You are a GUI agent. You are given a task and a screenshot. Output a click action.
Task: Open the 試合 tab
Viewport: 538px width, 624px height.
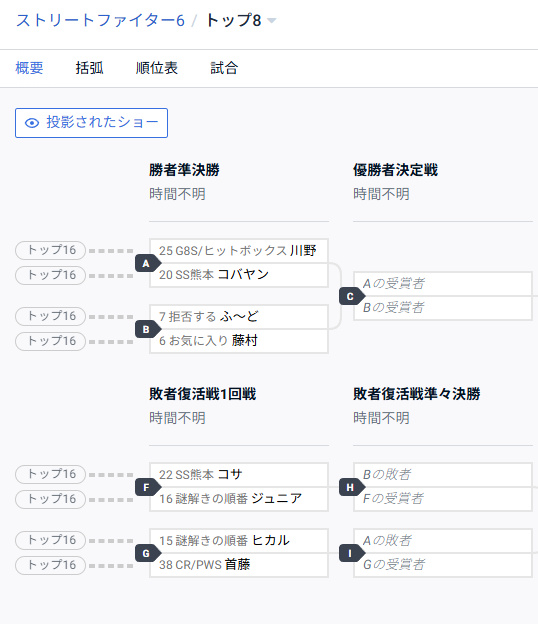click(224, 68)
